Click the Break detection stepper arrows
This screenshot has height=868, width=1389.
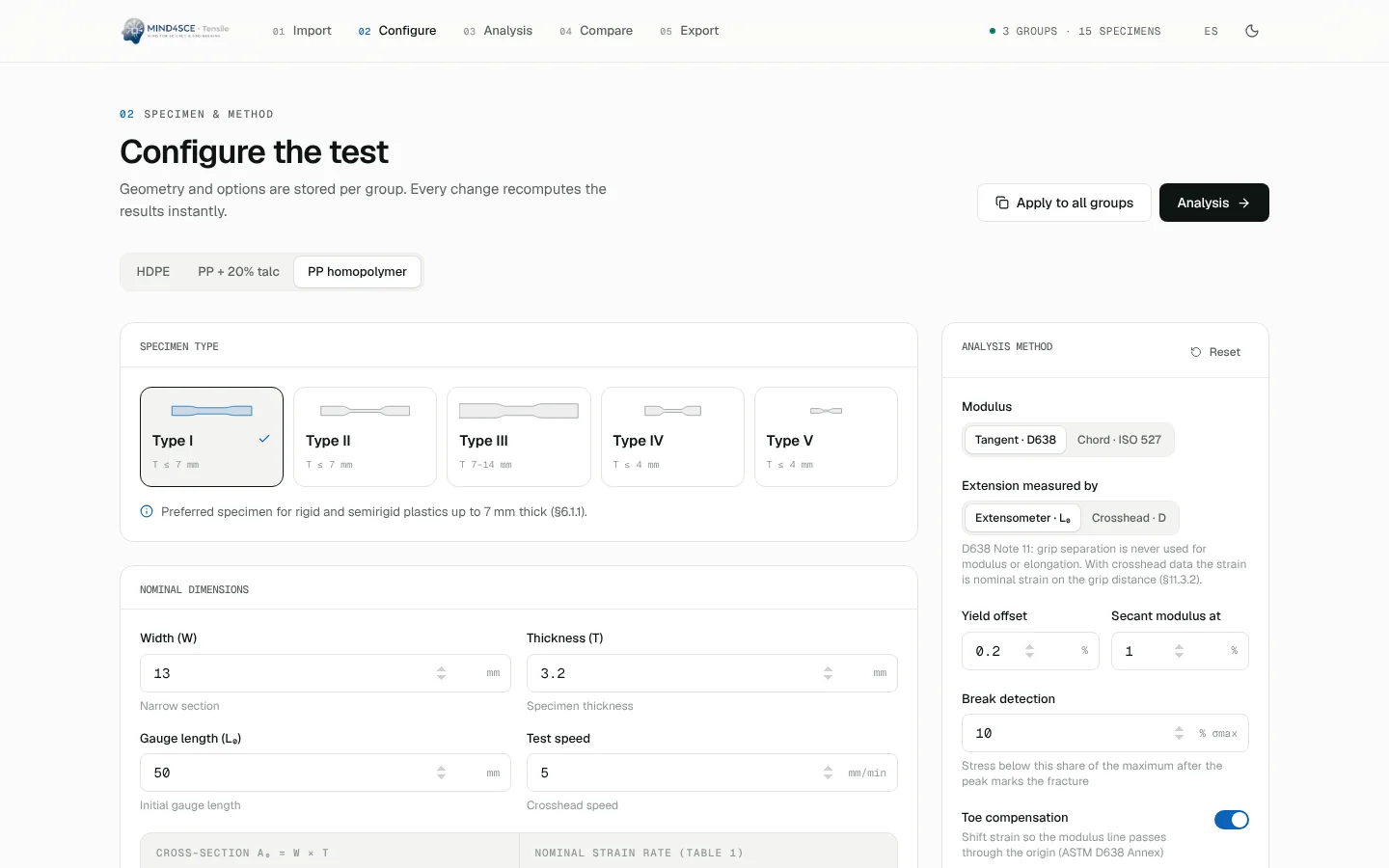(x=1179, y=733)
